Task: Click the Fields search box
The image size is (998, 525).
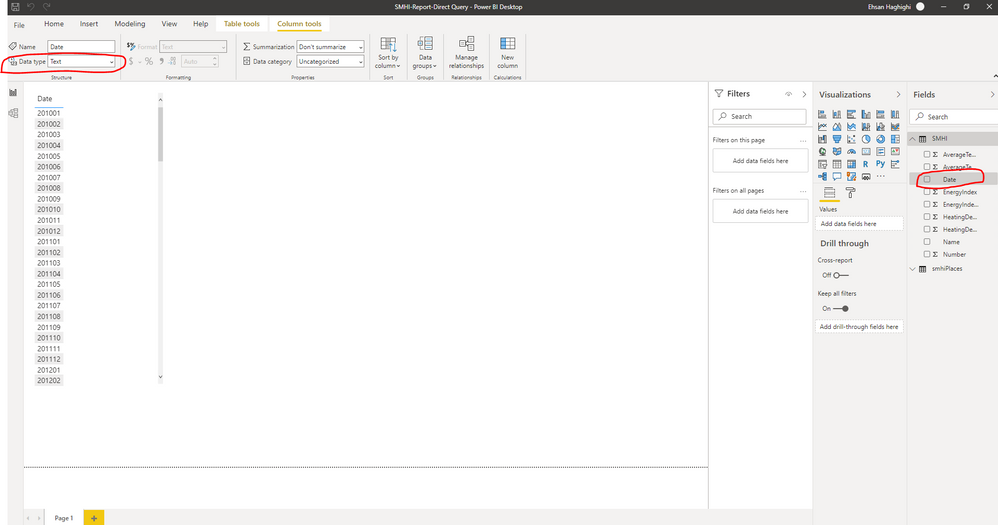Action: (x=953, y=116)
